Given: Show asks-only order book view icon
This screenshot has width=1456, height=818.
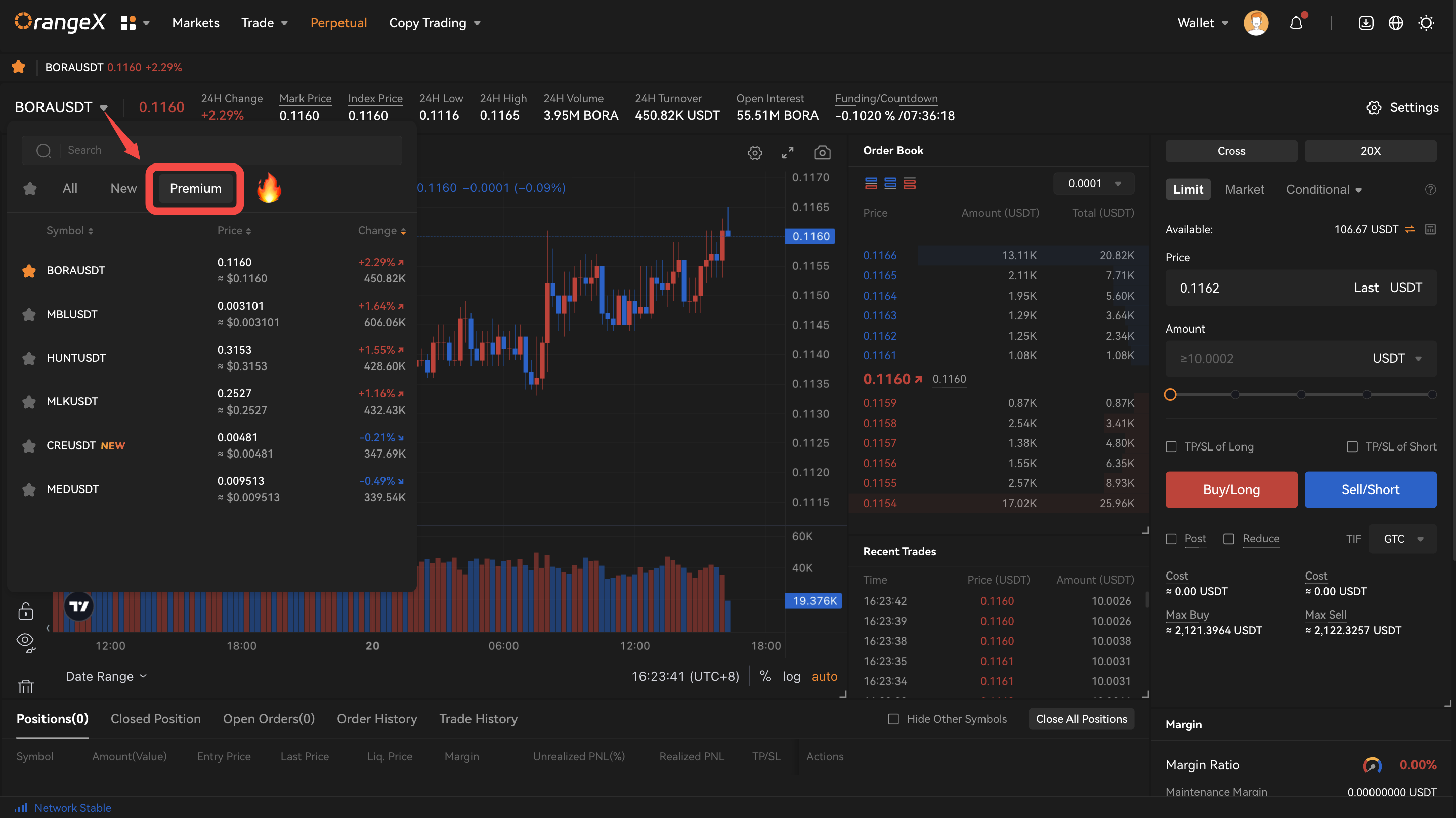Looking at the screenshot, I should (x=910, y=183).
